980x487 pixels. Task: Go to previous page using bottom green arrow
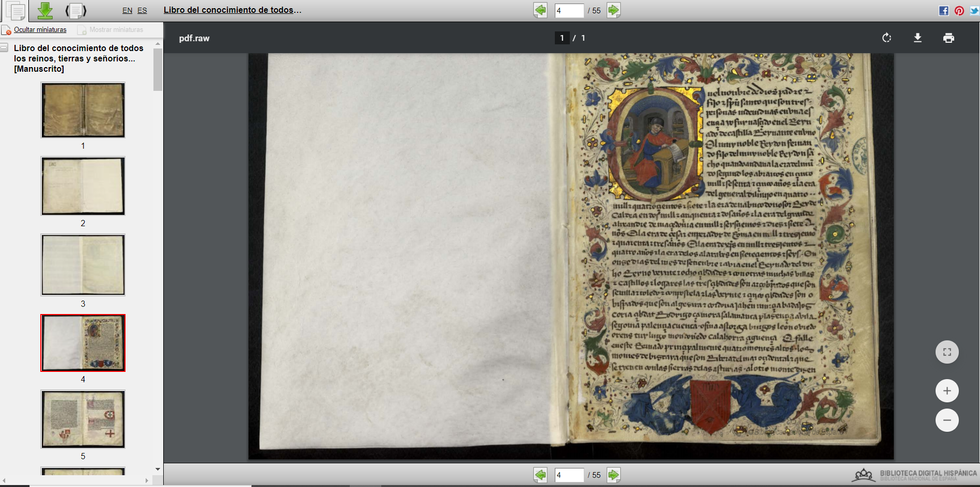pyautogui.click(x=541, y=475)
